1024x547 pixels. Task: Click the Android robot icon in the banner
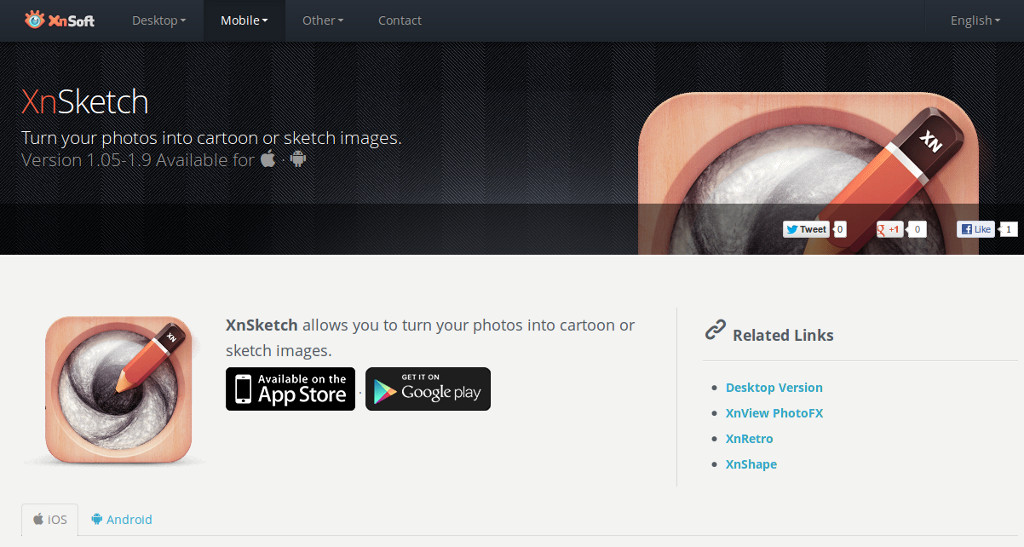(298, 159)
